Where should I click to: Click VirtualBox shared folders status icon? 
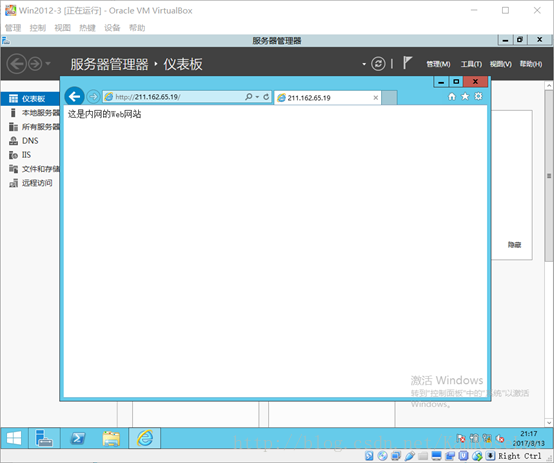coord(423,456)
